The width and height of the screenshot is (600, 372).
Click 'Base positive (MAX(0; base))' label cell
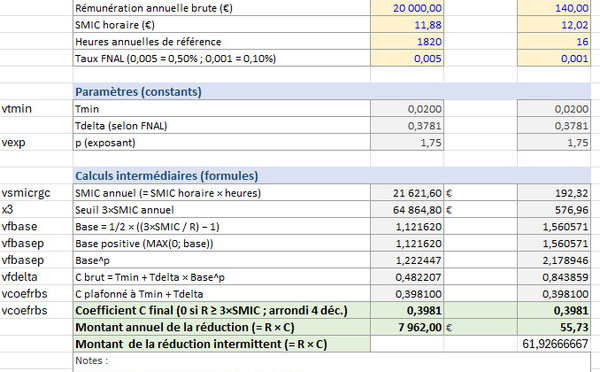222,243
